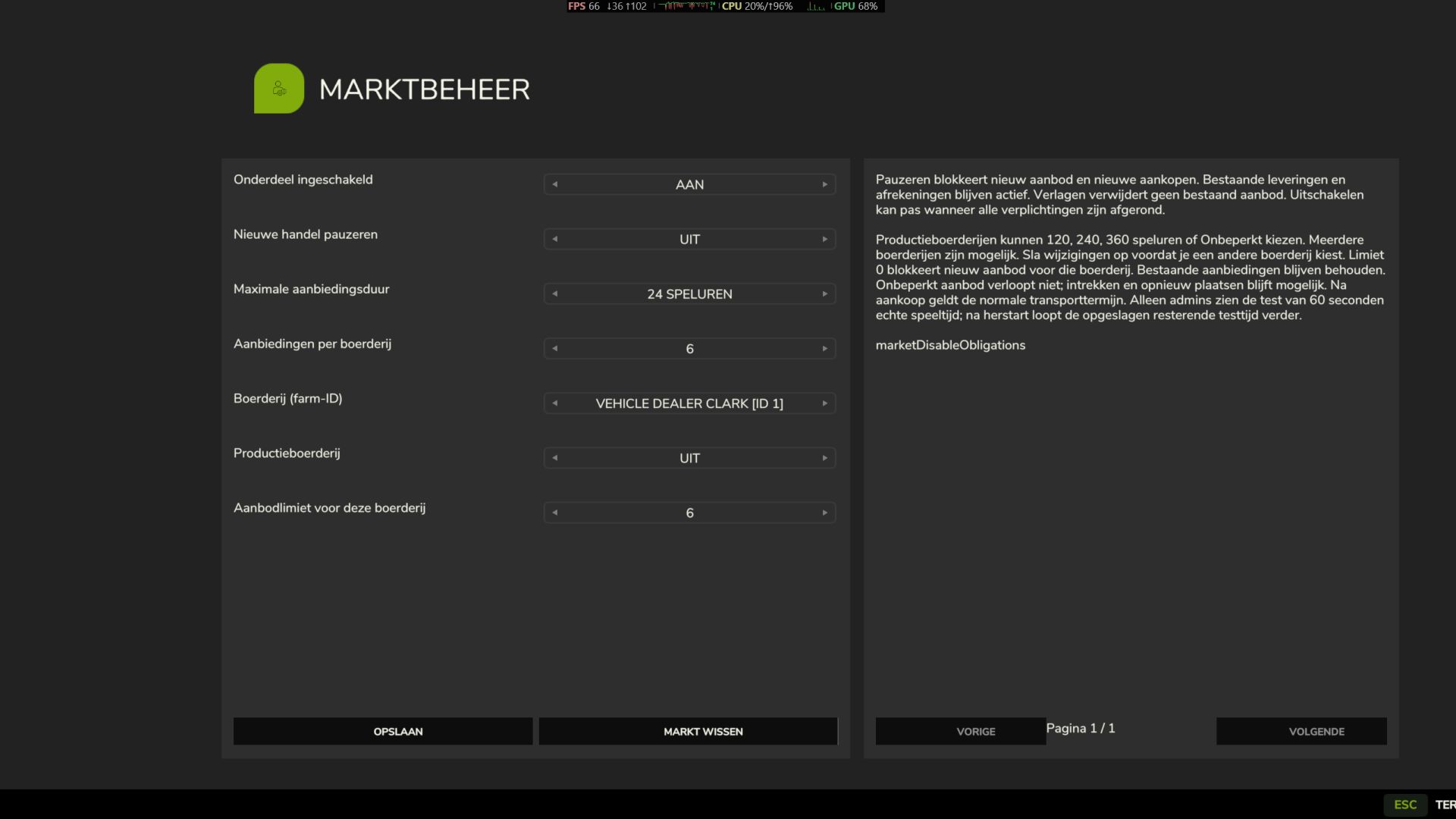Increase Aanbodlimiet voor deze boerderij right arrow

click(825, 512)
